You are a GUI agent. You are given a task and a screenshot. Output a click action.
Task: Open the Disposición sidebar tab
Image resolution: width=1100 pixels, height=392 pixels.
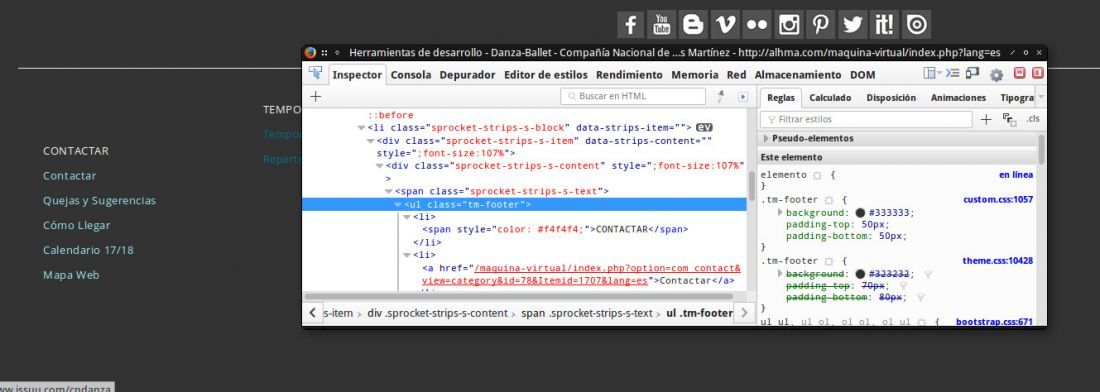(x=891, y=97)
